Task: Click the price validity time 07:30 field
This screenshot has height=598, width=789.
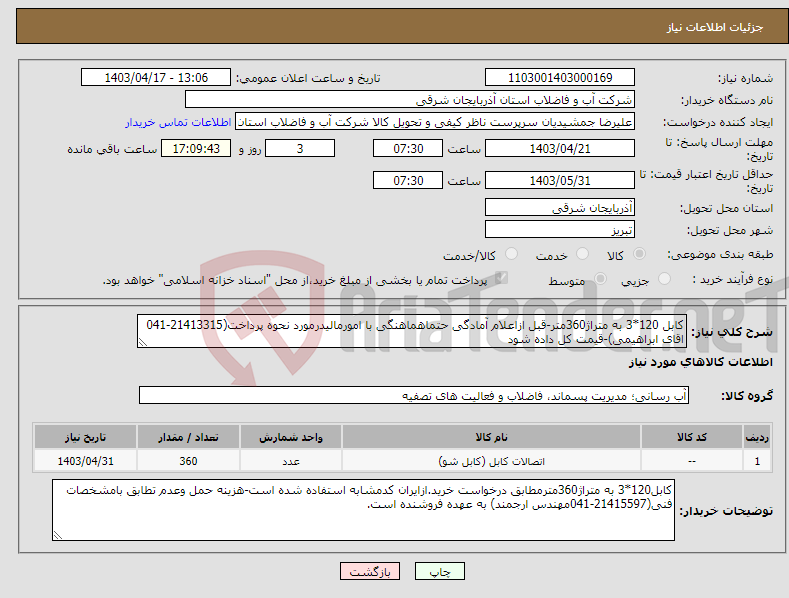Action: point(408,180)
